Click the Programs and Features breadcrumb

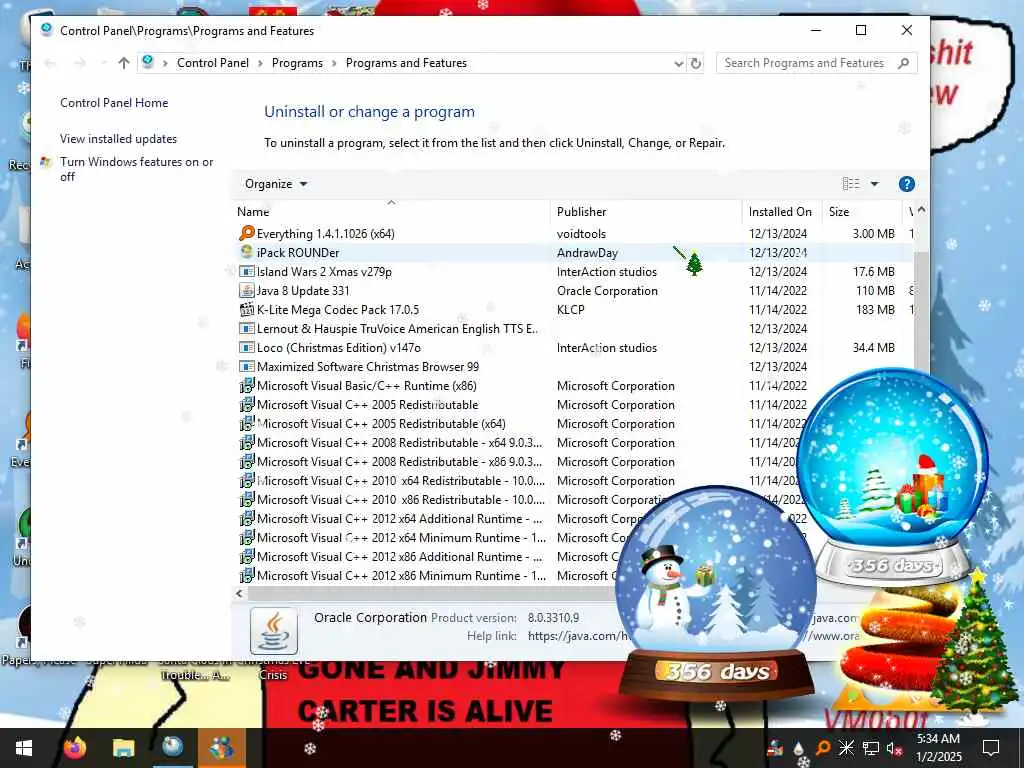(x=406, y=63)
